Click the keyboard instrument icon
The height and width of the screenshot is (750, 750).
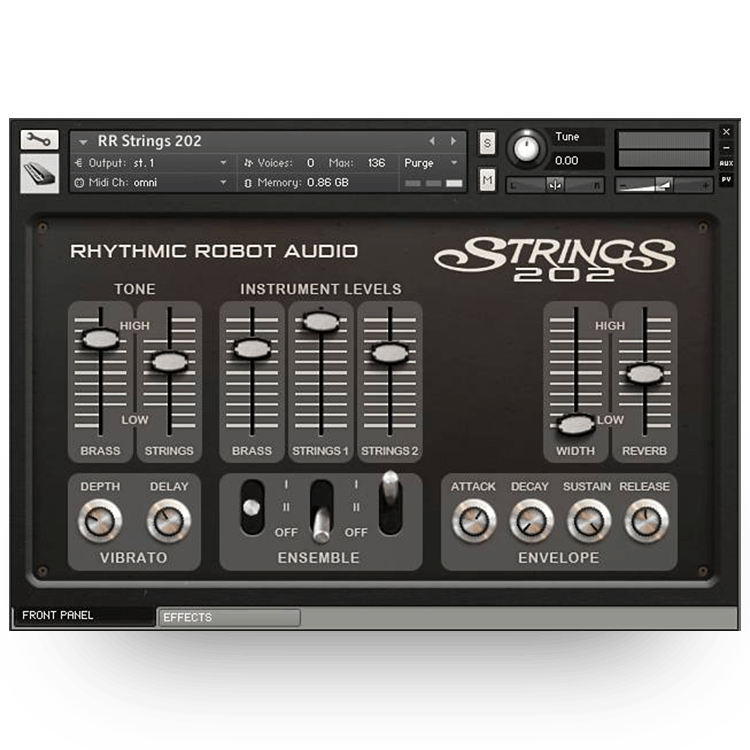tap(39, 173)
